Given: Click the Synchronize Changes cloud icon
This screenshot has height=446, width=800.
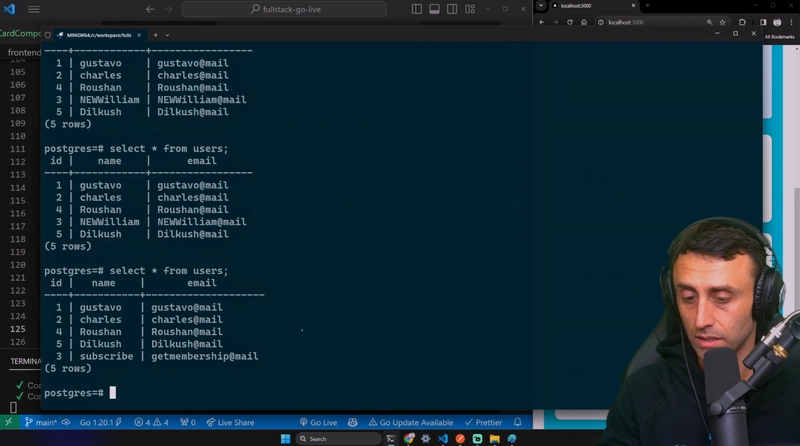Looking at the screenshot, I should pyautogui.click(x=66, y=422).
